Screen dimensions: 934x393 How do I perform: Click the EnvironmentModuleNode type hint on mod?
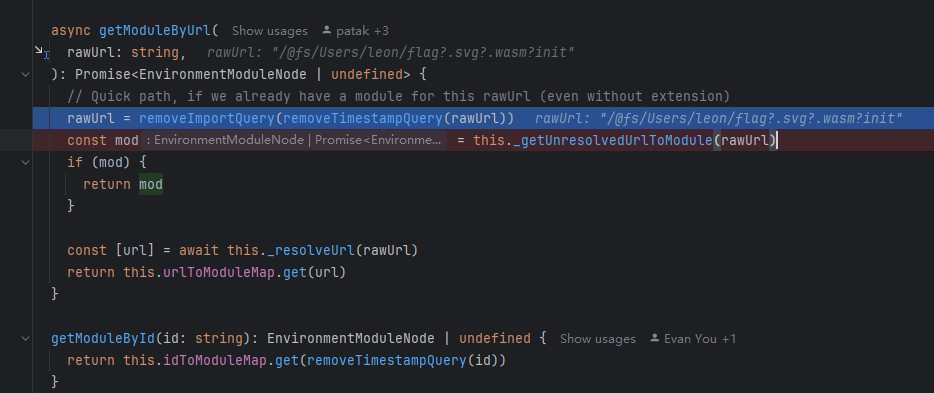click(292, 141)
